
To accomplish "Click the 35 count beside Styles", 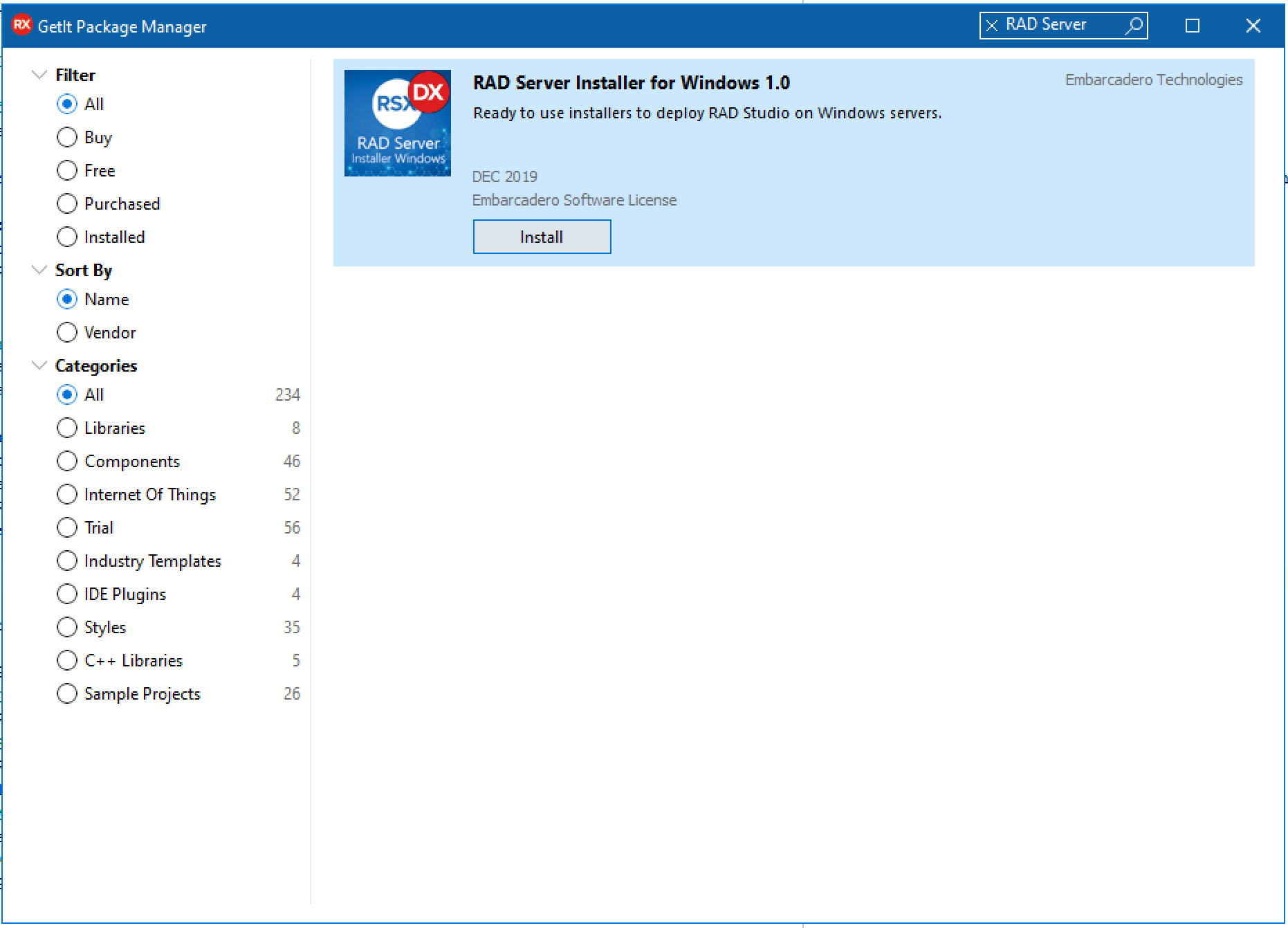I will 292,628.
